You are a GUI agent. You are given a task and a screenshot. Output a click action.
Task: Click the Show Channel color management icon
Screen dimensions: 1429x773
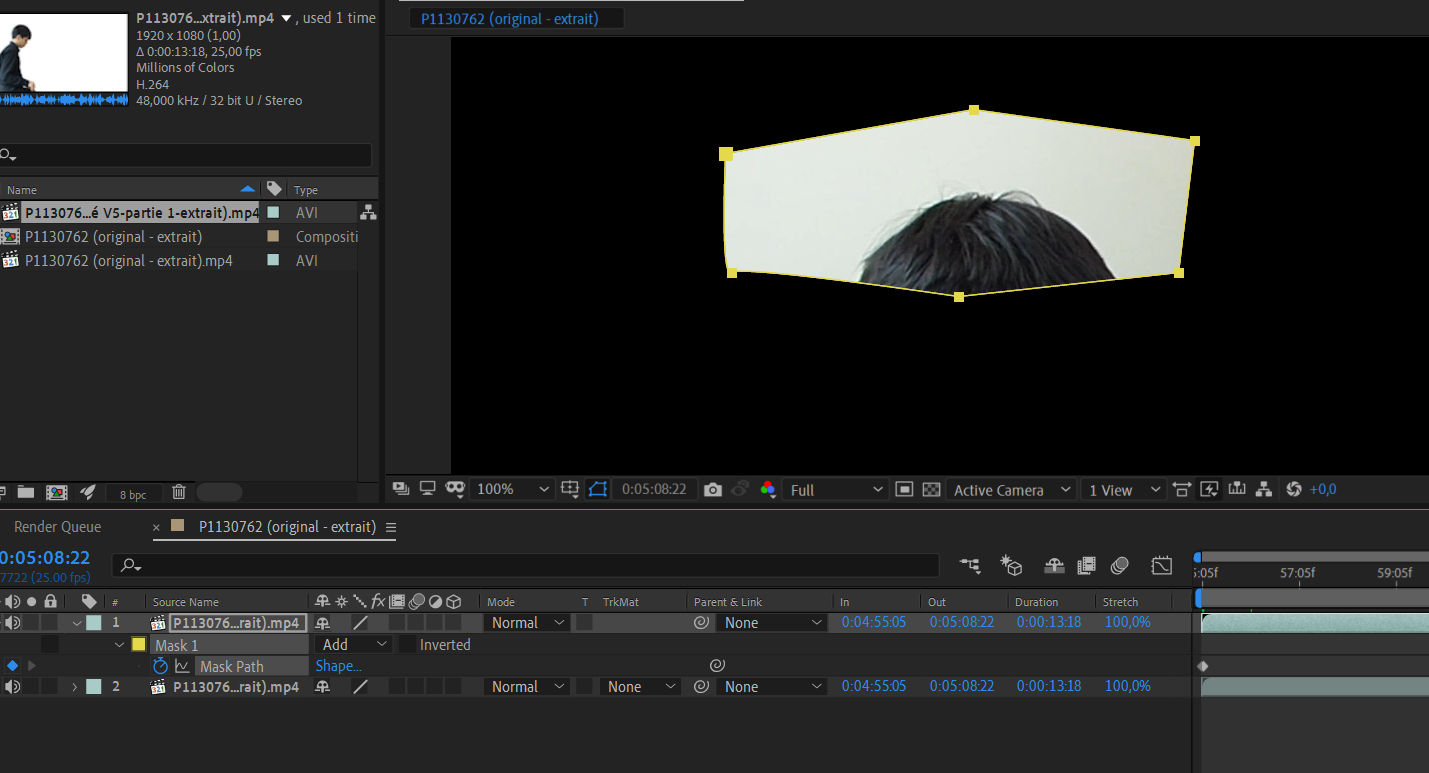pos(768,489)
